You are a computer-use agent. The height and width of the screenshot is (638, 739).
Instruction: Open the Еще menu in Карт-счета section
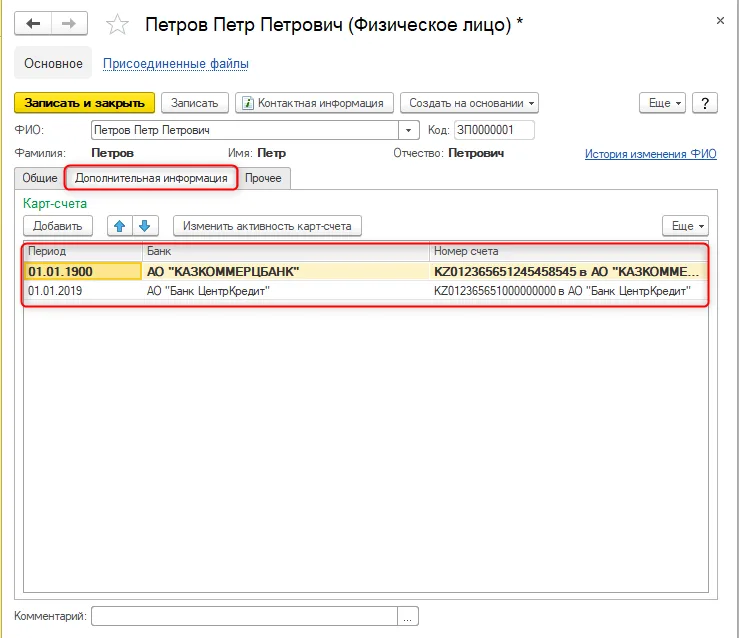(685, 226)
